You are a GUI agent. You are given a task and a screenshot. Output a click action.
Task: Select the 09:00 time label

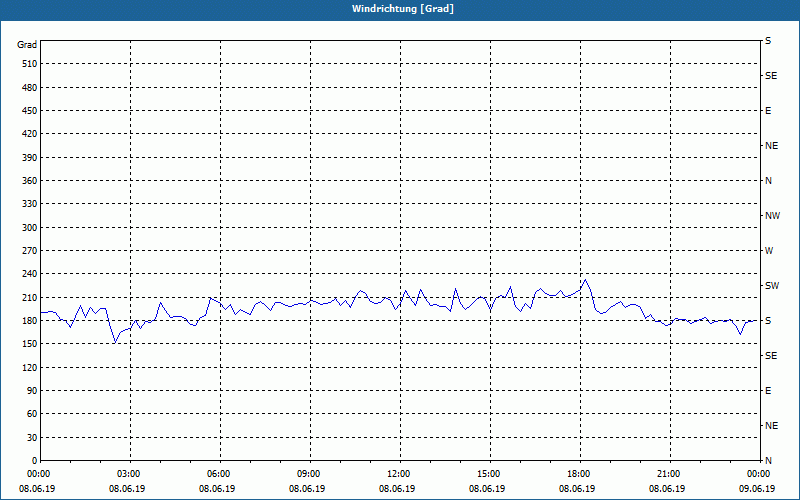307,474
